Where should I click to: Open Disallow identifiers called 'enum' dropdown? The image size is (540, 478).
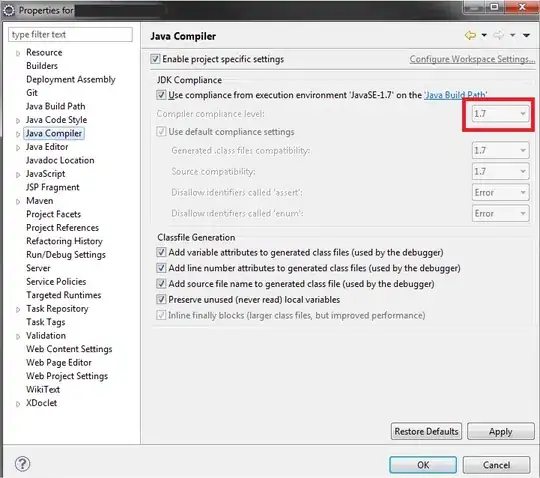pyautogui.click(x=500, y=214)
